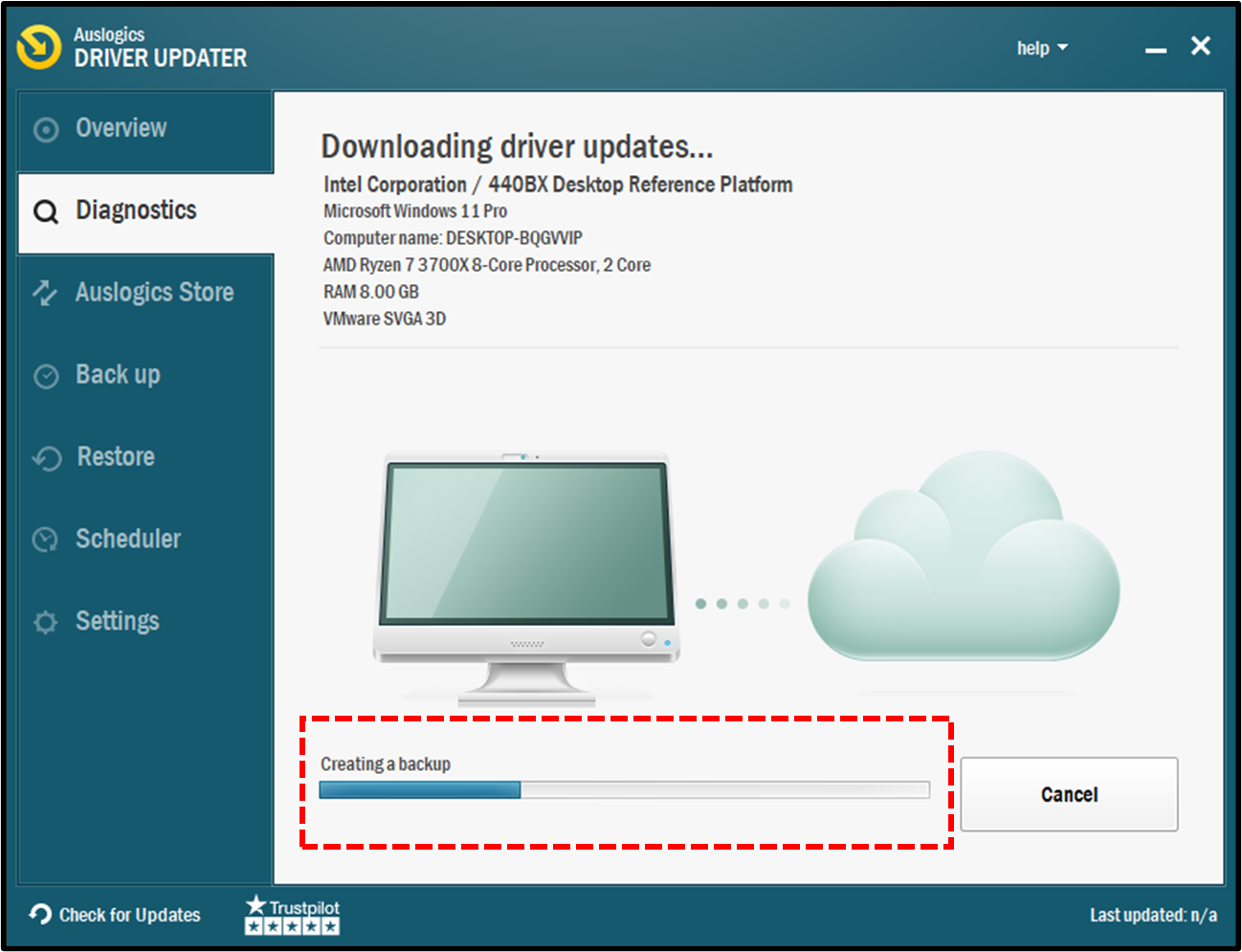
Task: Click the 'Microsoft Windows 11 Pro' line
Action: 415,211
